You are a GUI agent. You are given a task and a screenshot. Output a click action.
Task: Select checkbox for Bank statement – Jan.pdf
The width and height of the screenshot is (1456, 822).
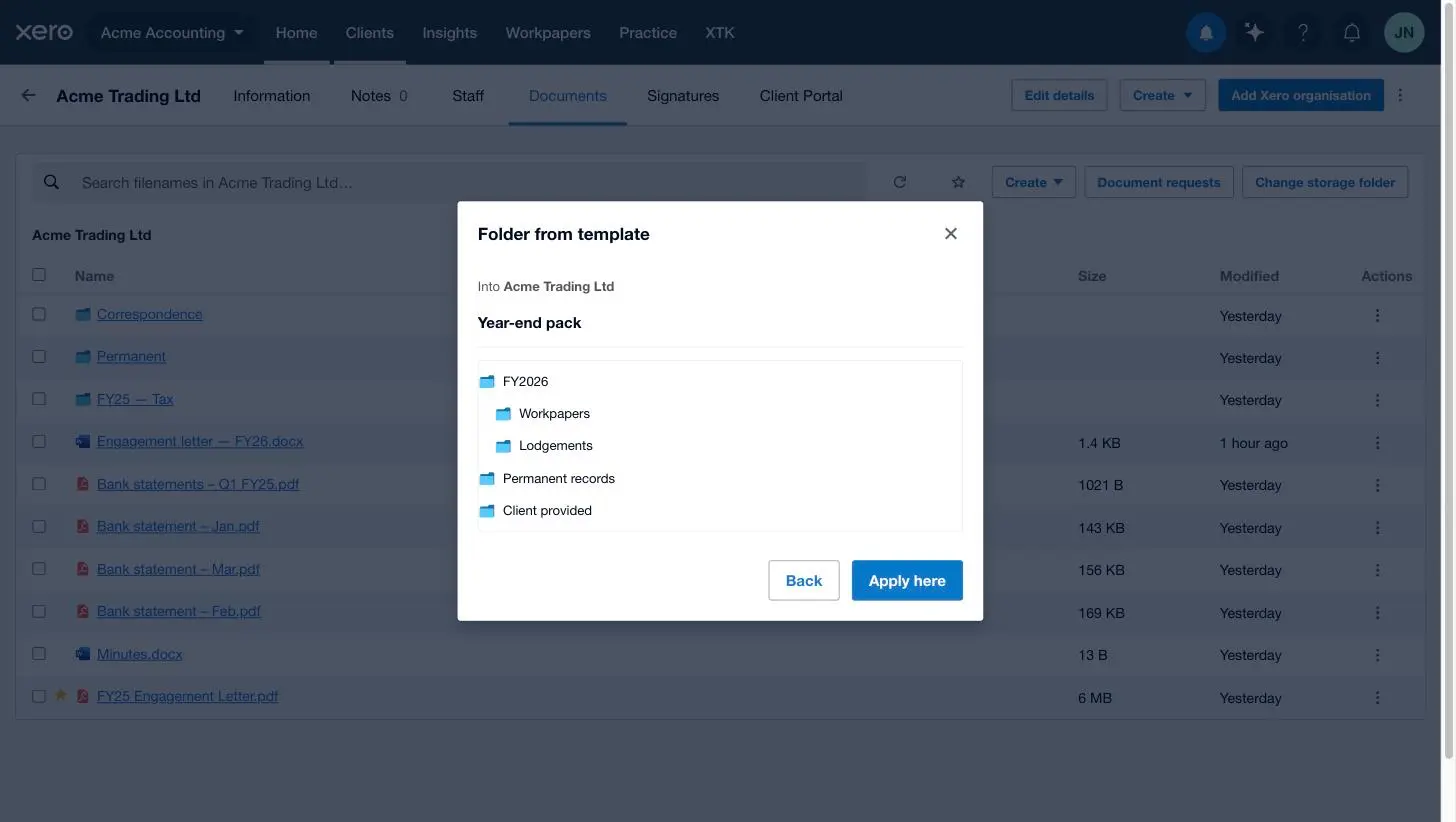pyautogui.click(x=39, y=526)
